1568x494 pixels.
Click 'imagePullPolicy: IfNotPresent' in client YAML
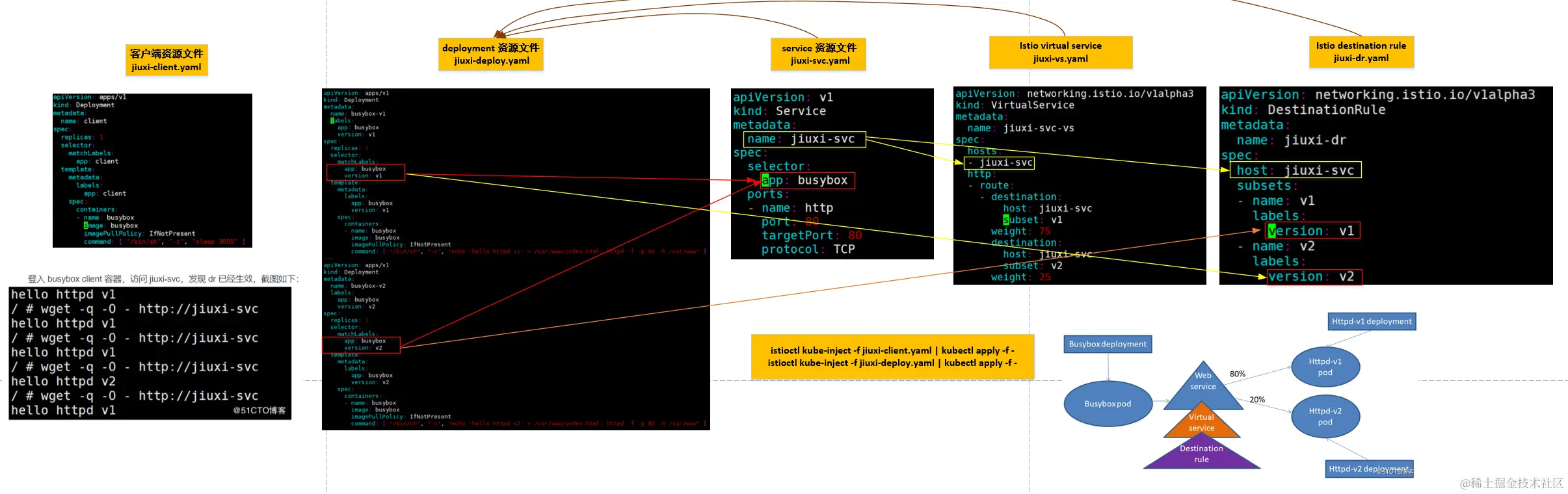[x=139, y=233]
